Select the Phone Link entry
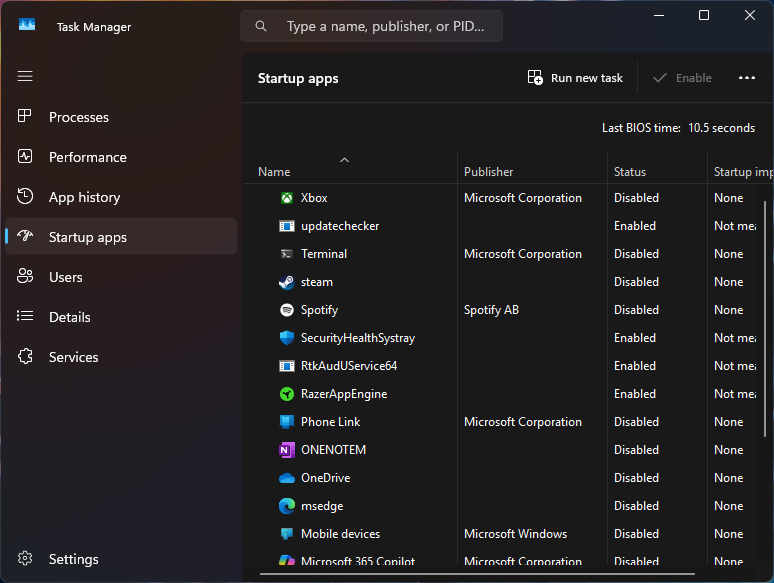The width and height of the screenshot is (774, 583). 330,422
